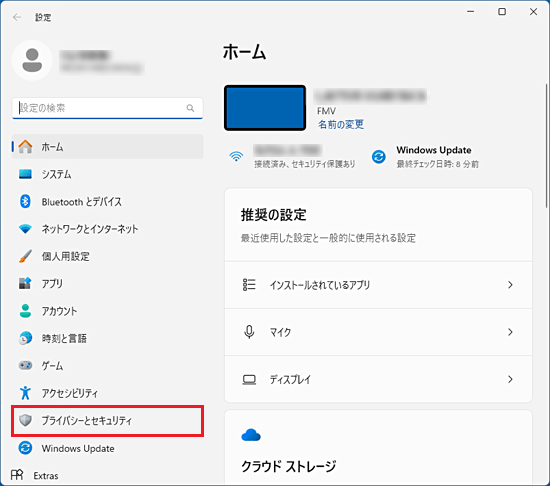The width and height of the screenshot is (550, 486).
Task: Open Bluetooth とデバイス category
Action: (x=107, y=201)
